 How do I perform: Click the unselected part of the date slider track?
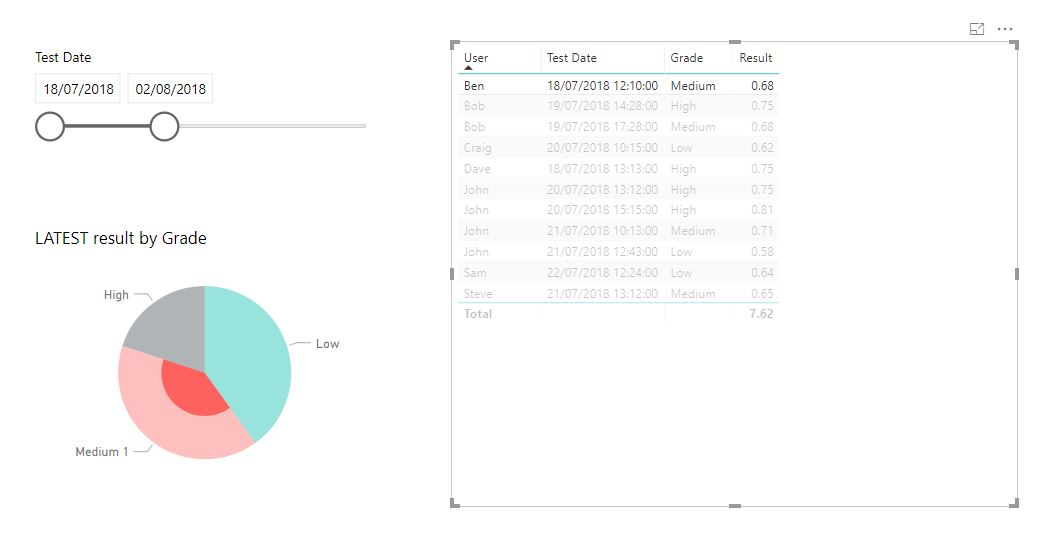(x=272, y=126)
